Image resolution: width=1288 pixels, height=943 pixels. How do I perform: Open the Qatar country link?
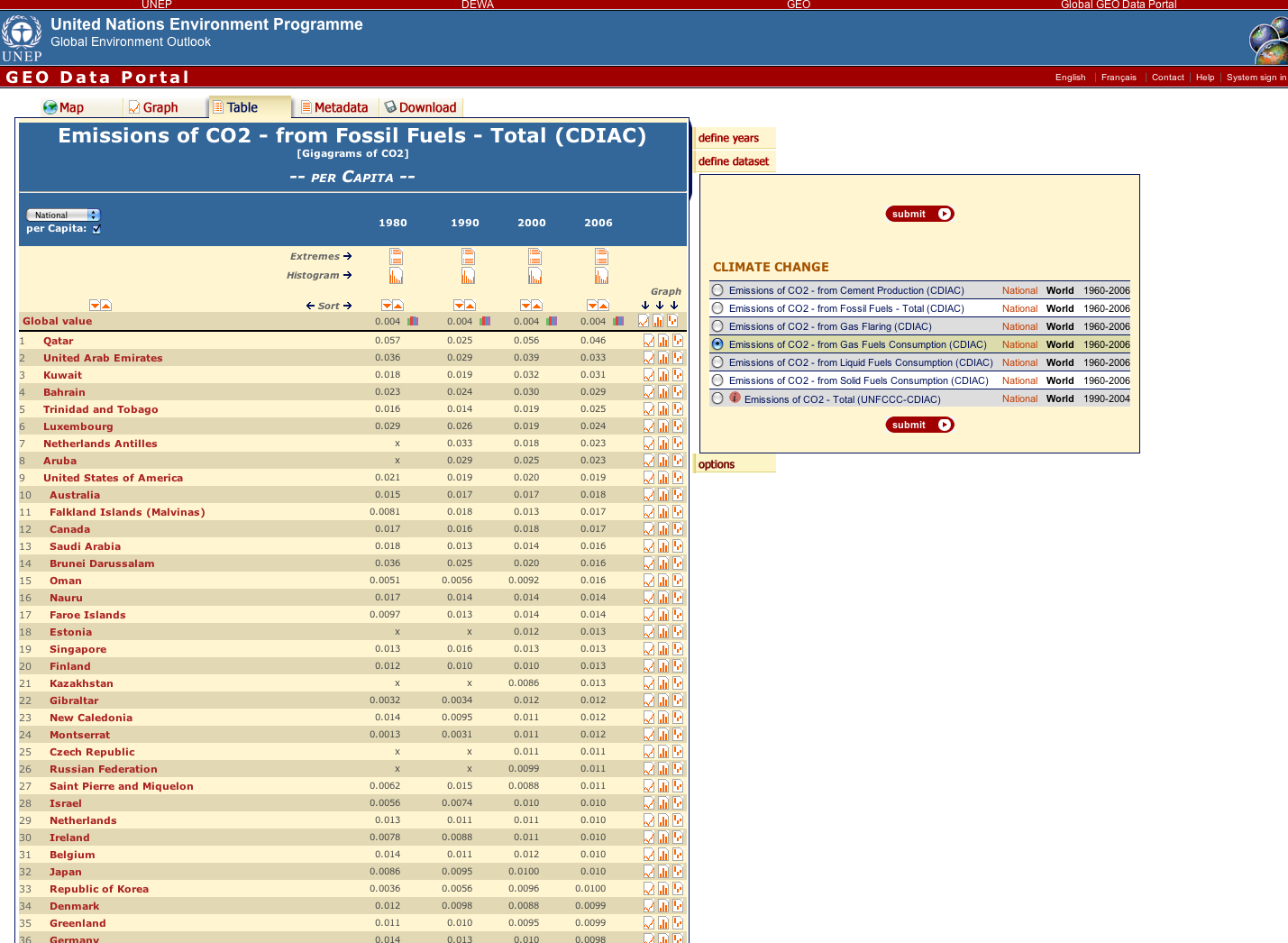(59, 341)
